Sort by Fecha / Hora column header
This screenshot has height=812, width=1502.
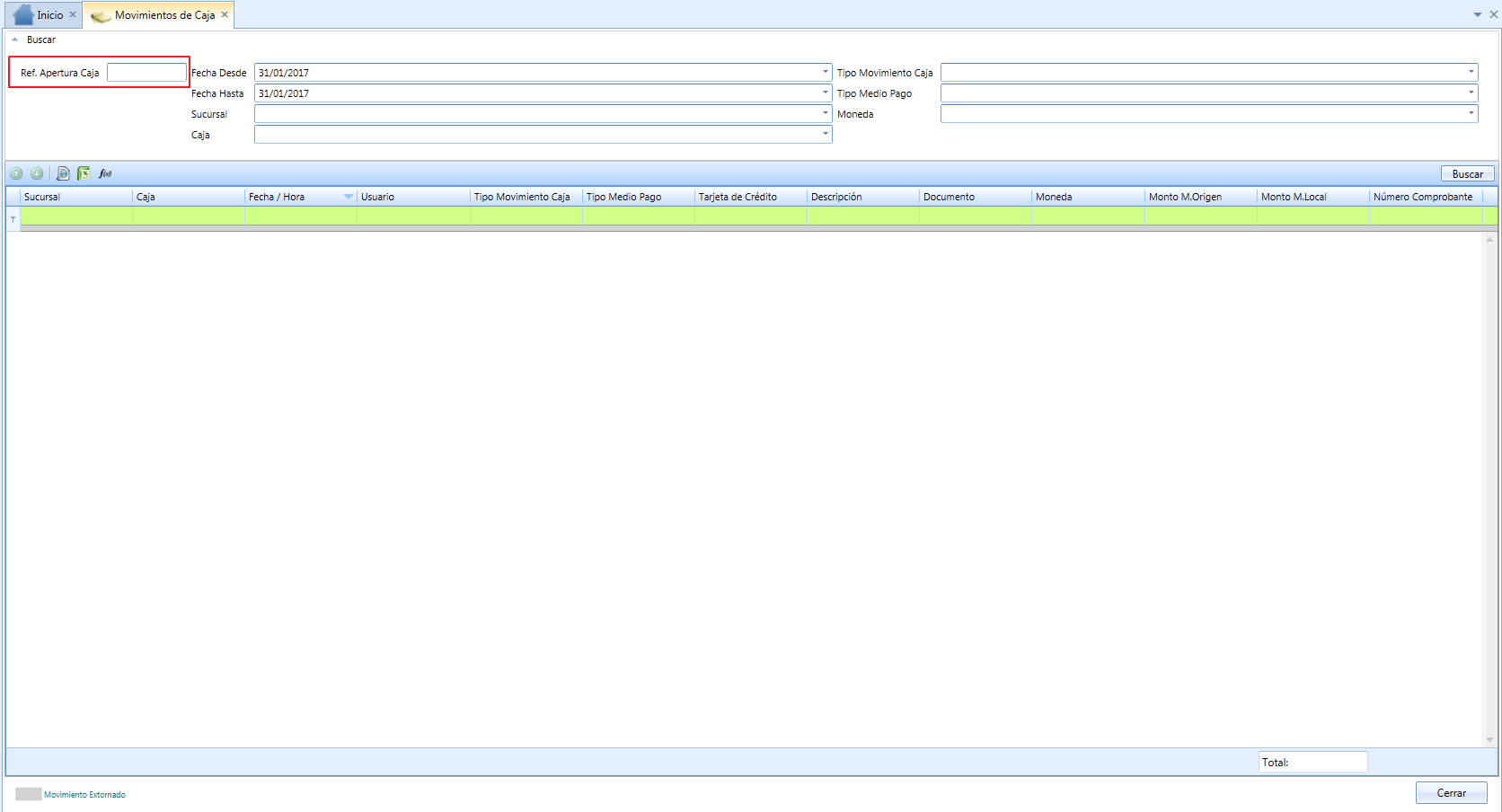pos(301,197)
